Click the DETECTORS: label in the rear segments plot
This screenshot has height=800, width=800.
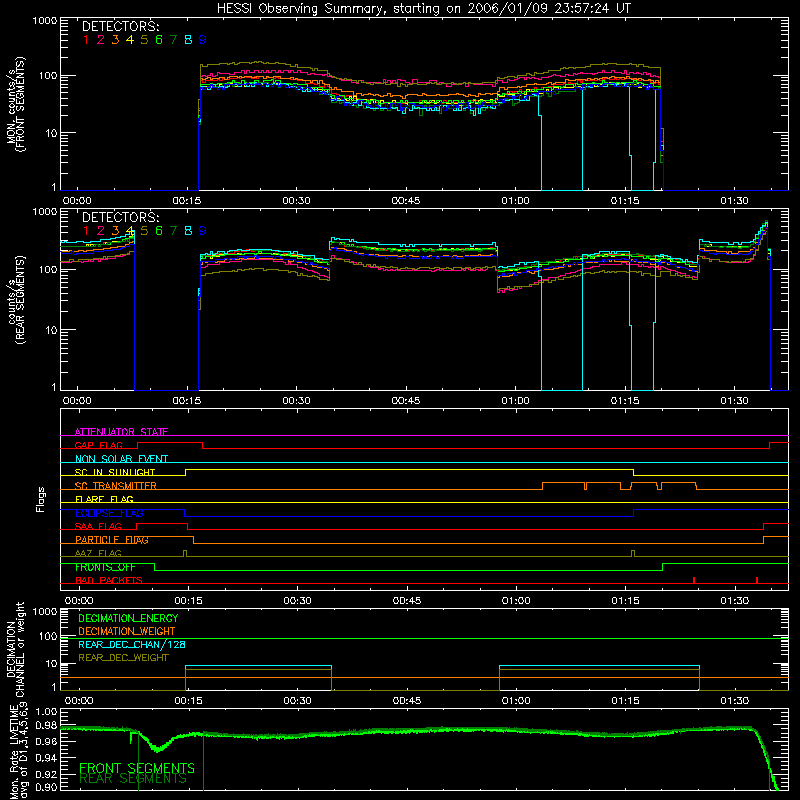pos(121,217)
